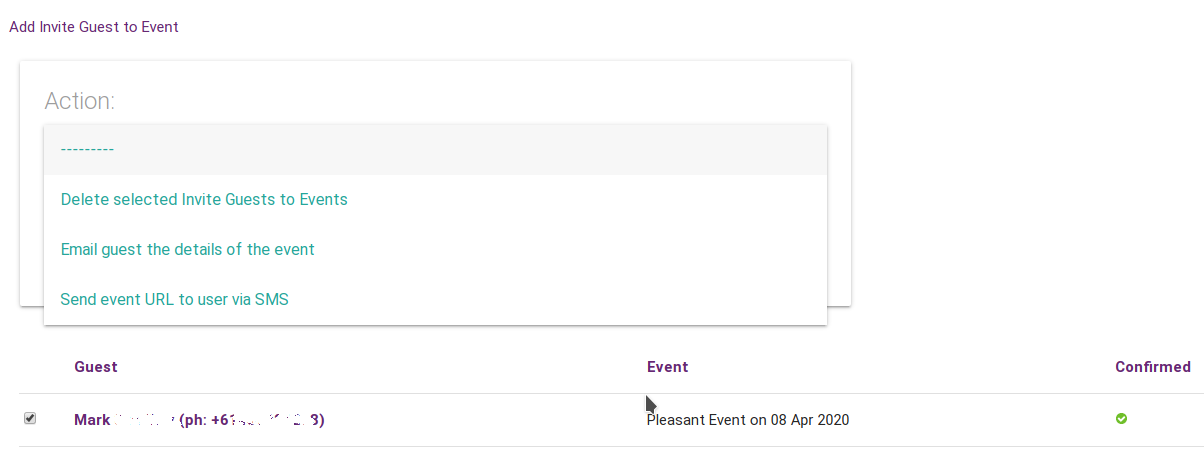1204x450 pixels.
Task: Pick "Send event URL to user via SMS"
Action: point(174,299)
